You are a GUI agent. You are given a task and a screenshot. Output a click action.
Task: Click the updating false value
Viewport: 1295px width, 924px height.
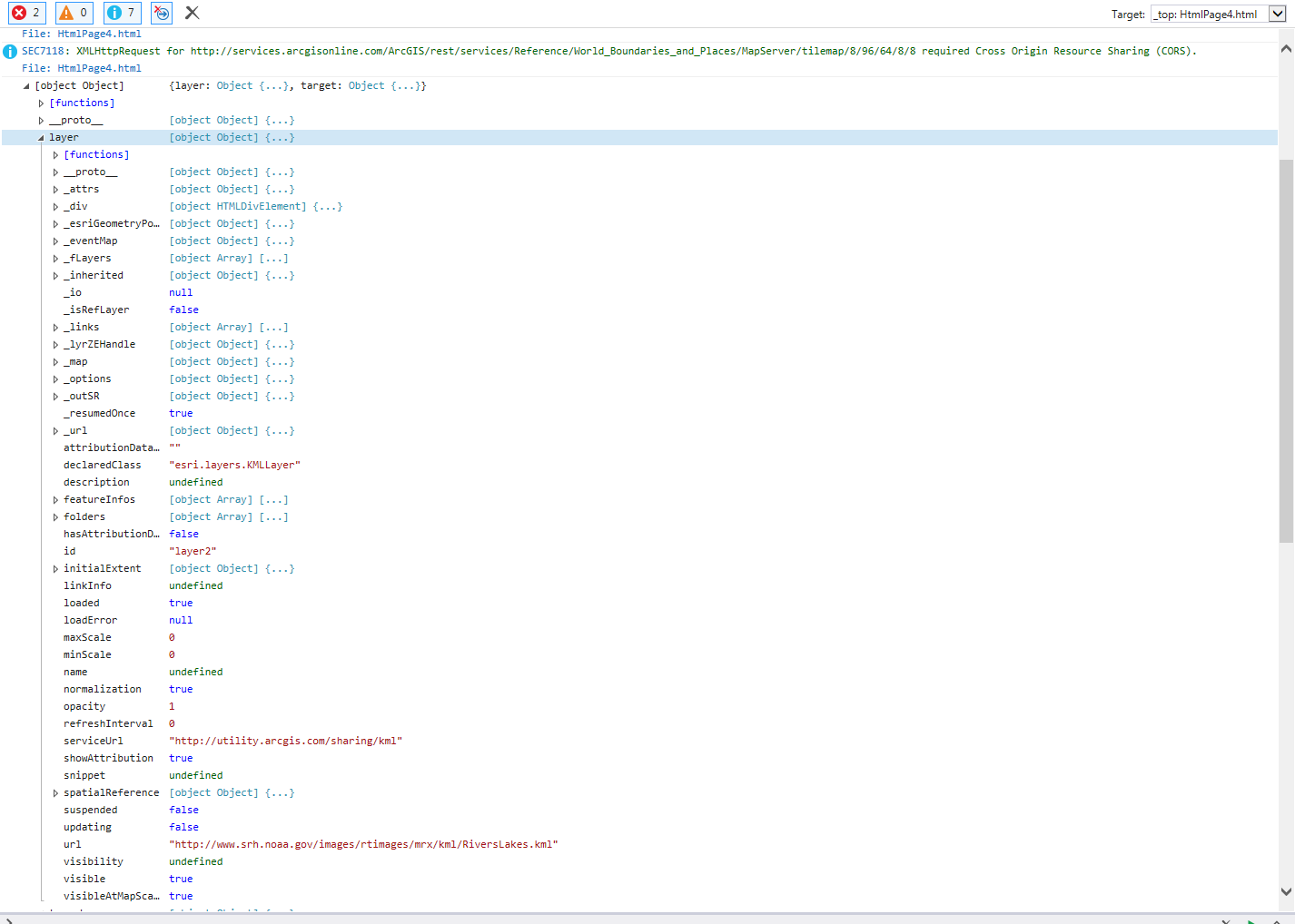point(183,827)
